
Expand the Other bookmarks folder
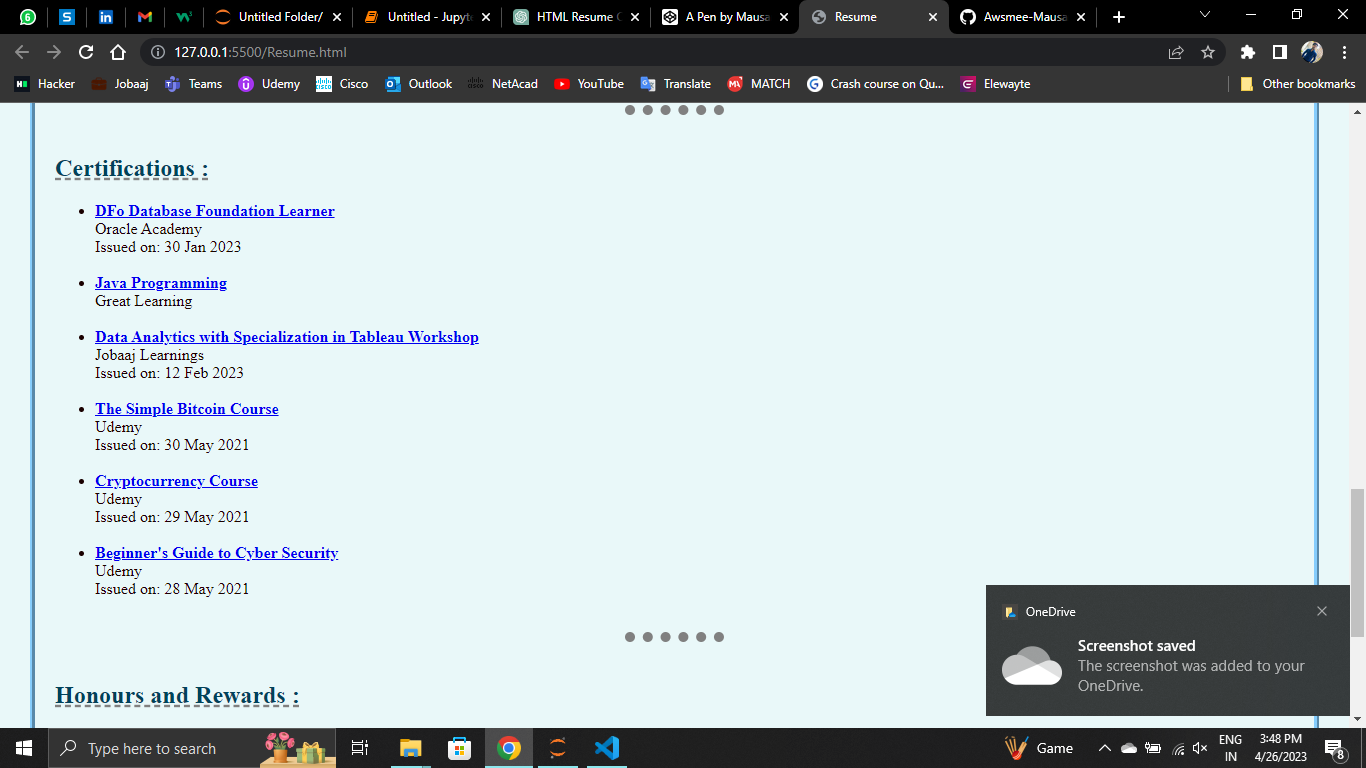click(1297, 84)
